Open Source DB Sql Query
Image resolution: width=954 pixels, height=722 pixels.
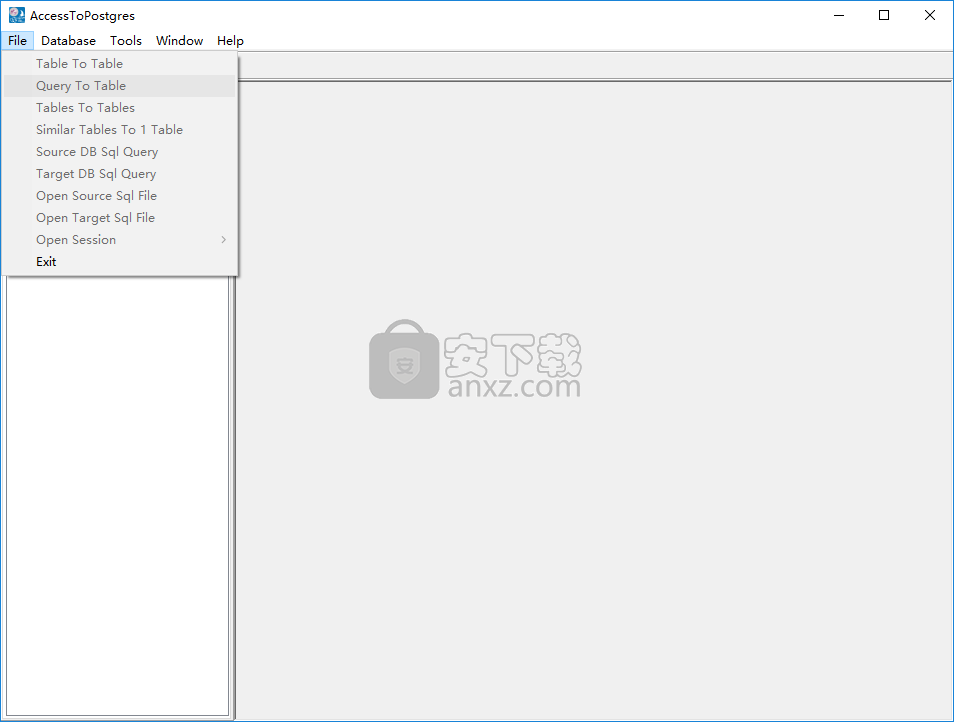[119, 151]
